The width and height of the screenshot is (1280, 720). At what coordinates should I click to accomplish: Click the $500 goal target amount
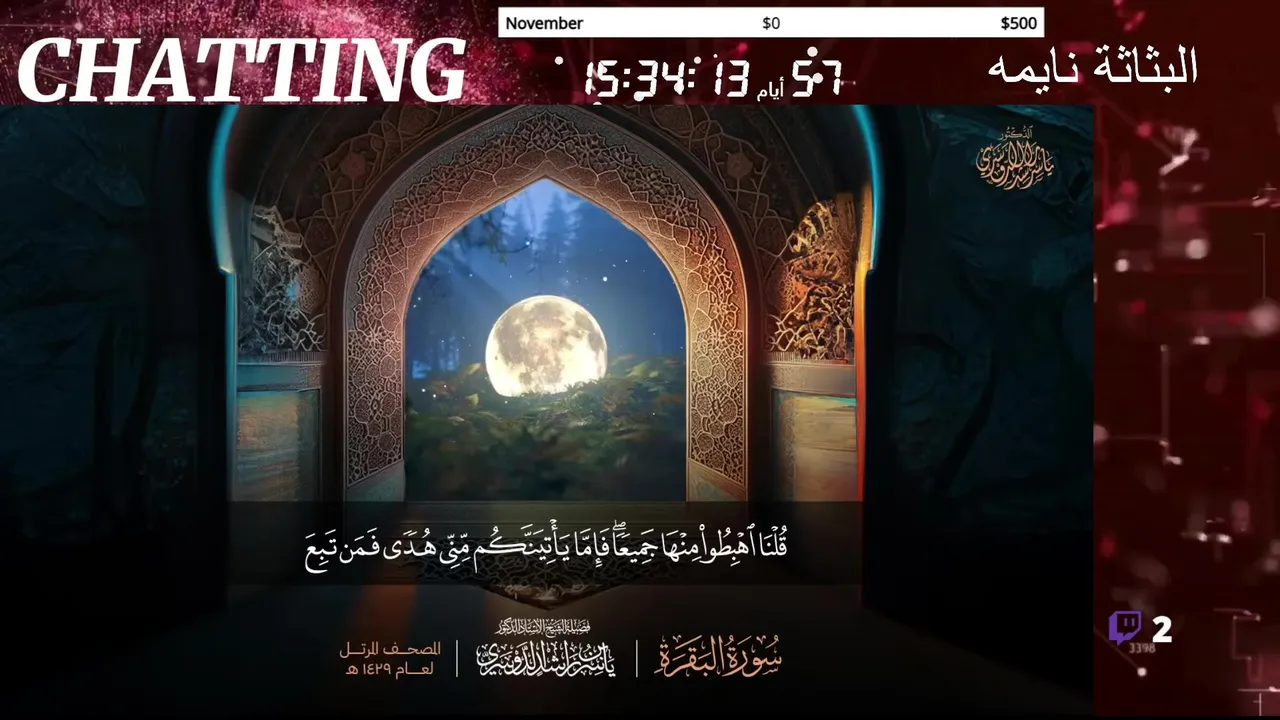click(x=1019, y=23)
